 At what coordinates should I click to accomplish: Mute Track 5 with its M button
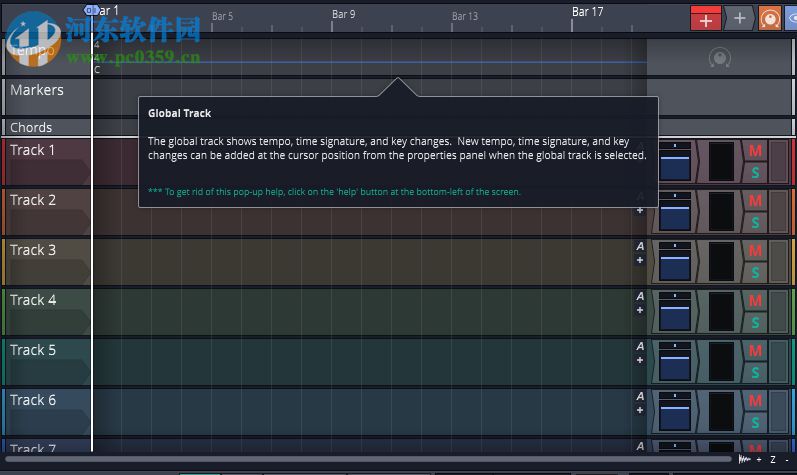coord(755,351)
